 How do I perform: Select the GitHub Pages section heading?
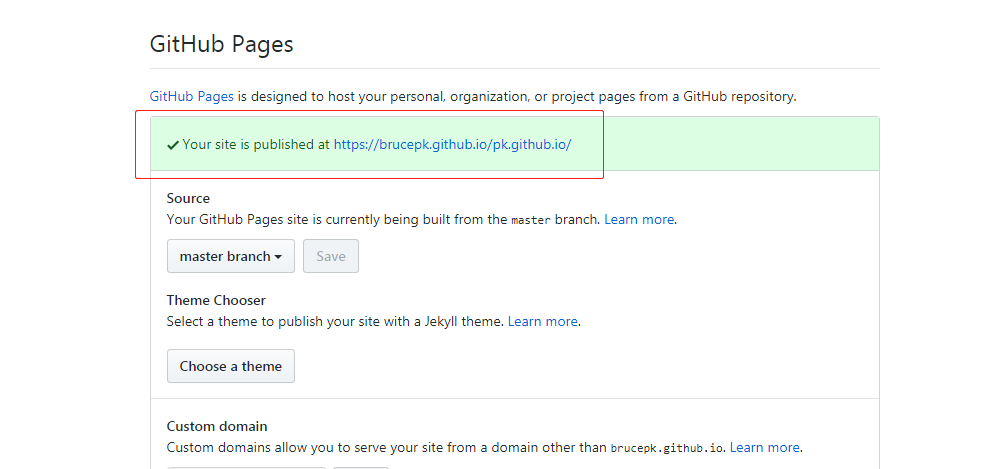(x=221, y=44)
